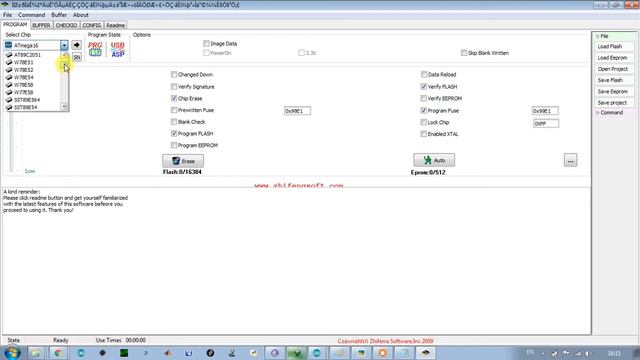Select the PROGRAM tab
Viewport: 640px width, 360px height.
(15, 24)
